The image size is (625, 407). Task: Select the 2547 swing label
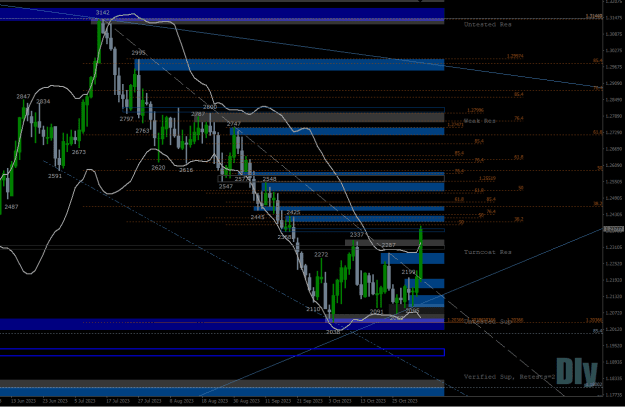[x=226, y=186]
